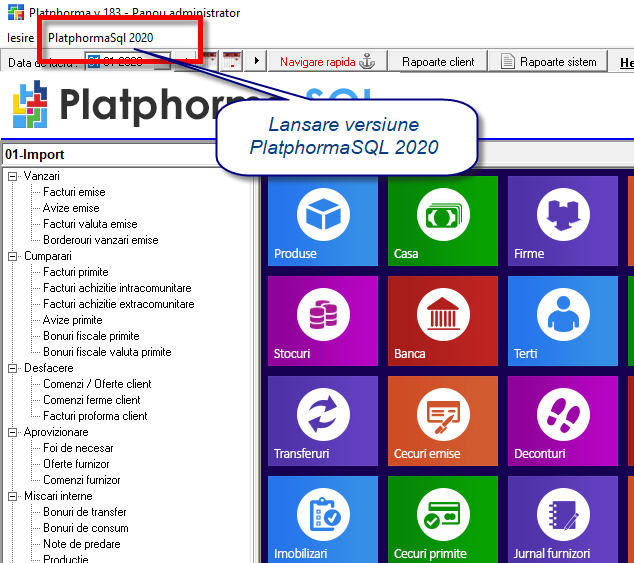Open Rapoarte sistem
The height and width of the screenshot is (563, 634).
pos(548,61)
